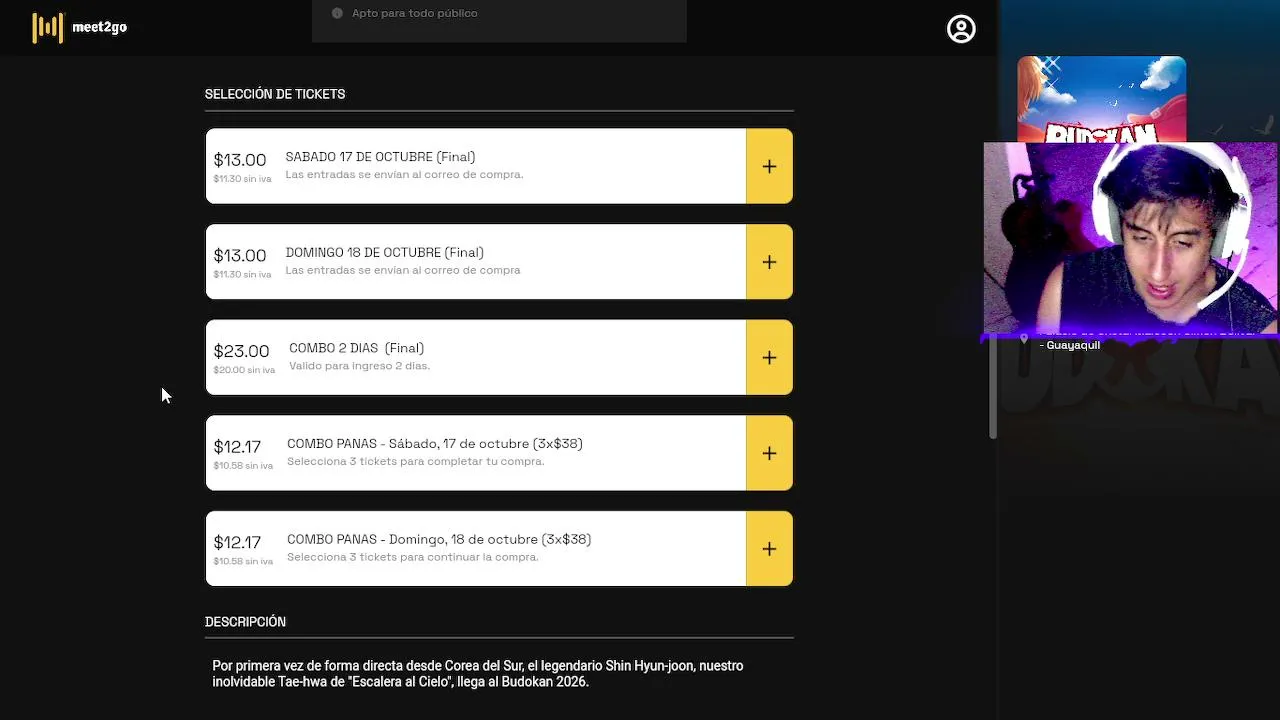Select the COMBO PANAS Domingo, 18 de octubre title
1280x720 pixels.
coord(439,540)
